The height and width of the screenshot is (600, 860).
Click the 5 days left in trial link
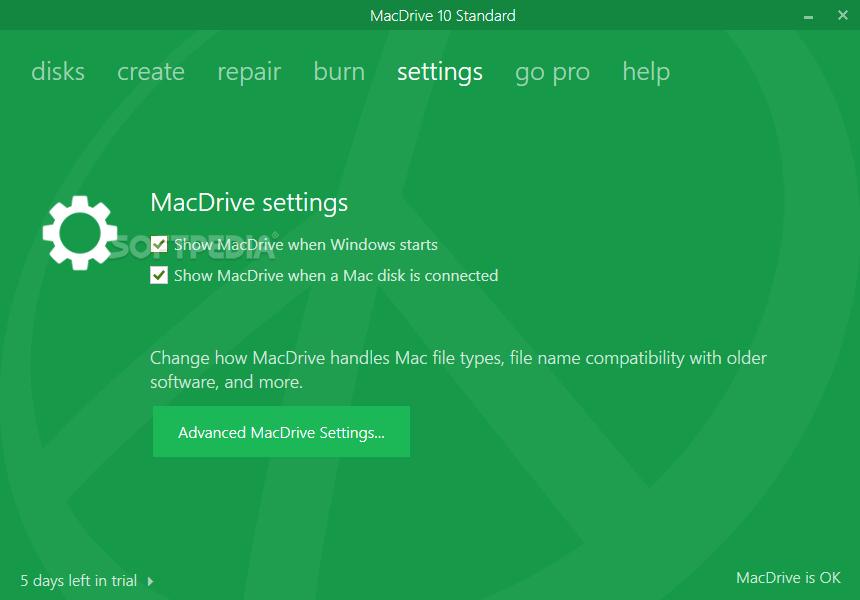click(x=78, y=580)
